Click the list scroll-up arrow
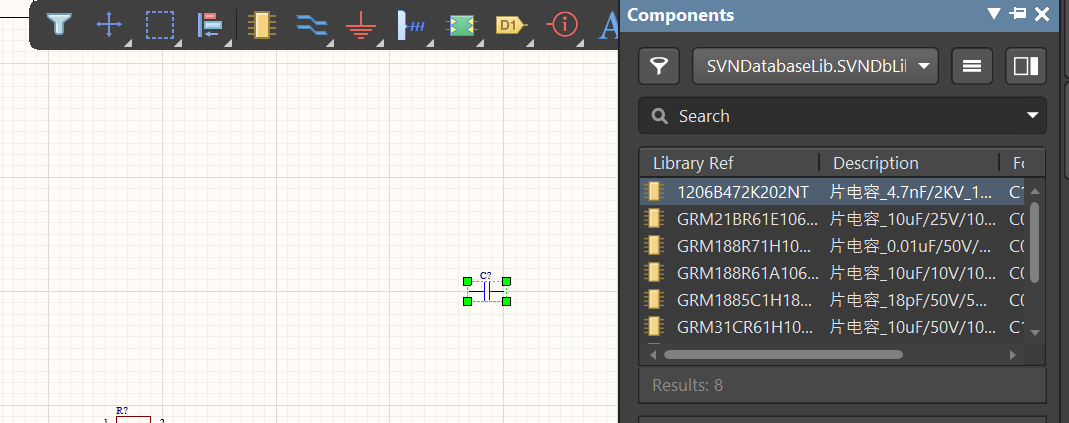Image resolution: width=1069 pixels, height=423 pixels. click(x=1034, y=191)
